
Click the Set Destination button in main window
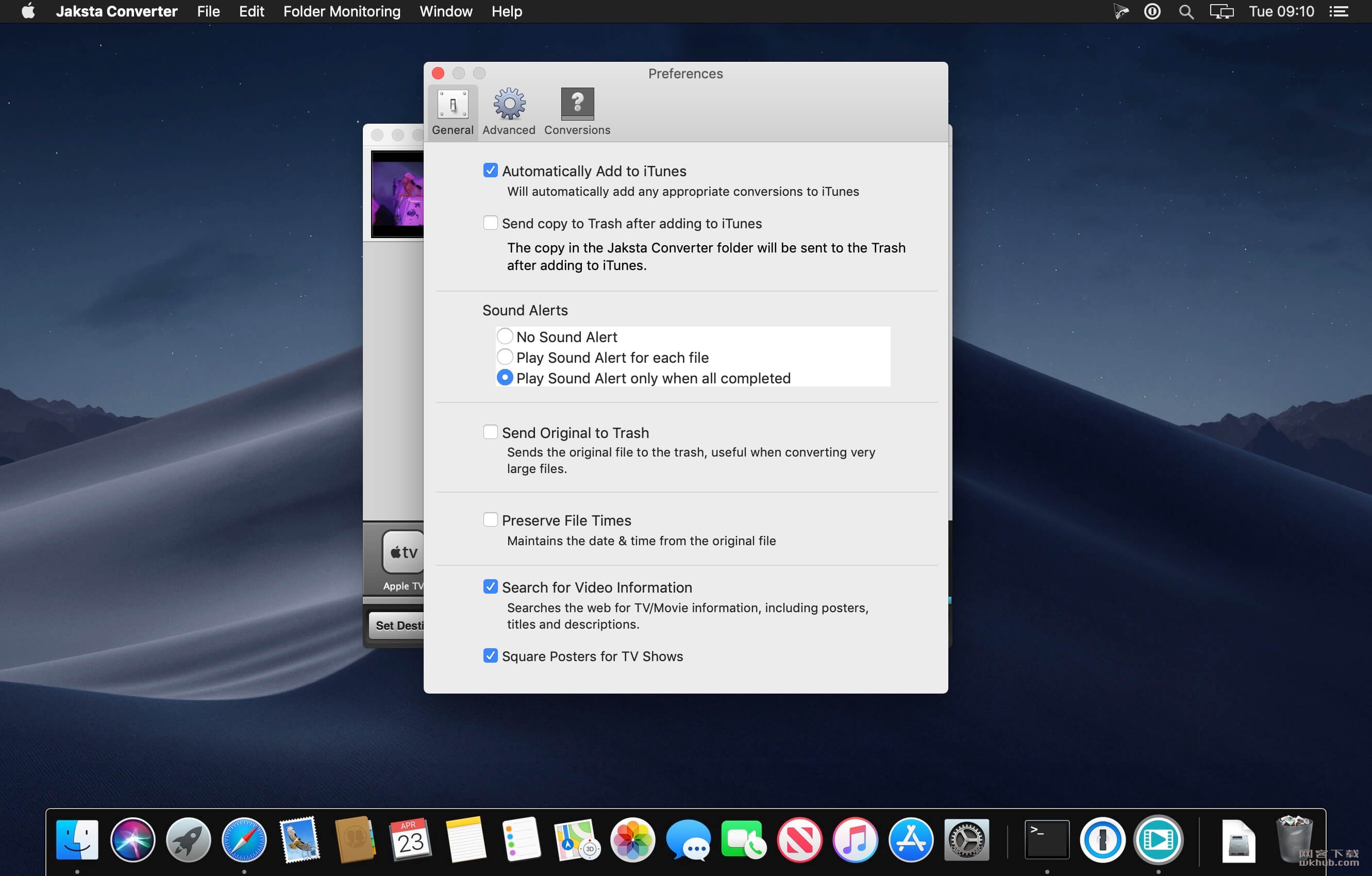pyautogui.click(x=396, y=626)
